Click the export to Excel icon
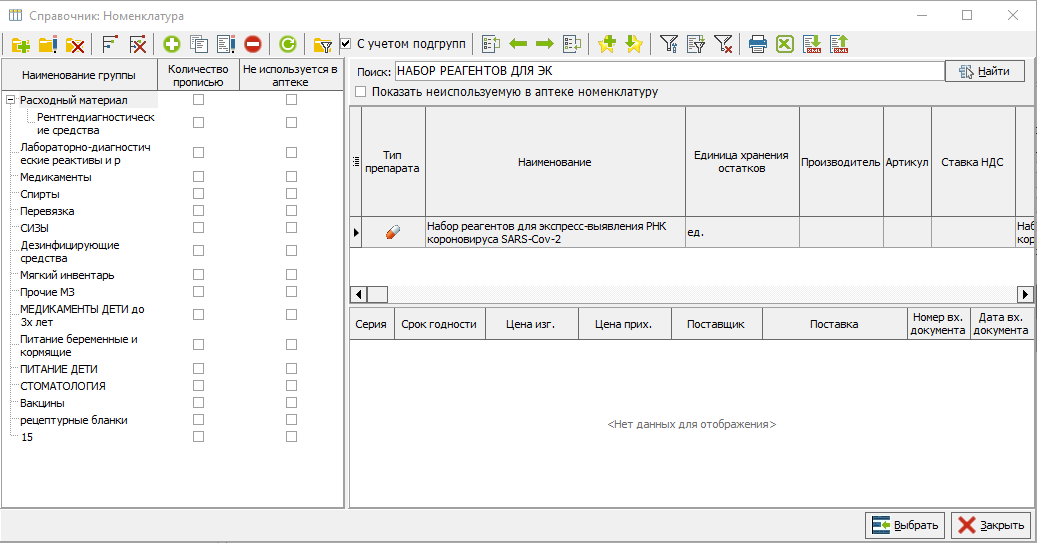Image resolution: width=1037 pixels, height=543 pixels. (785, 44)
